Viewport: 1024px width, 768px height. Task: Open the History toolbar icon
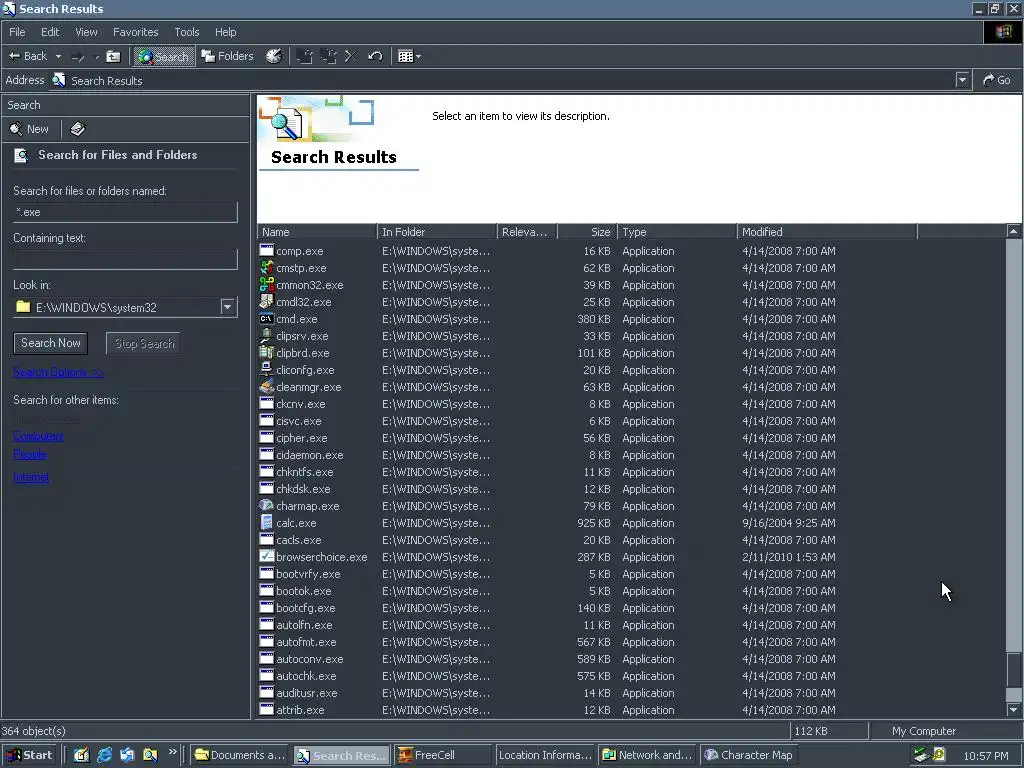coord(274,56)
